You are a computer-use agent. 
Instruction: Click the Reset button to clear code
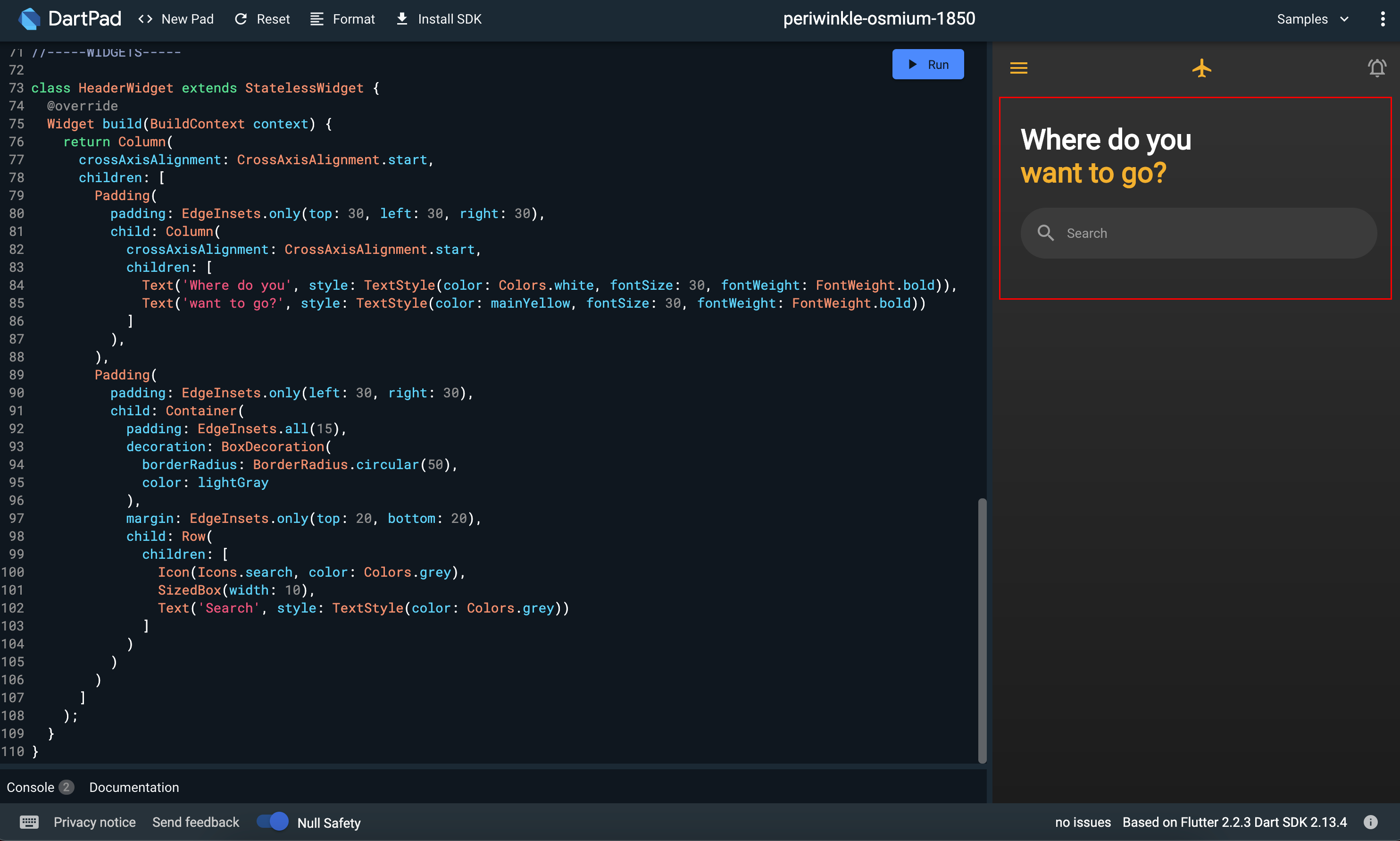click(261, 19)
